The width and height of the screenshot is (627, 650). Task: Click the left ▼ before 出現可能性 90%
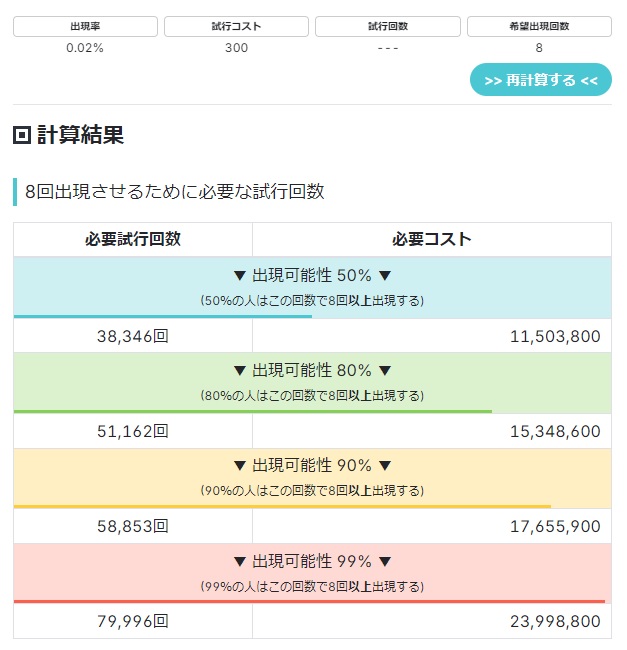pos(240,466)
